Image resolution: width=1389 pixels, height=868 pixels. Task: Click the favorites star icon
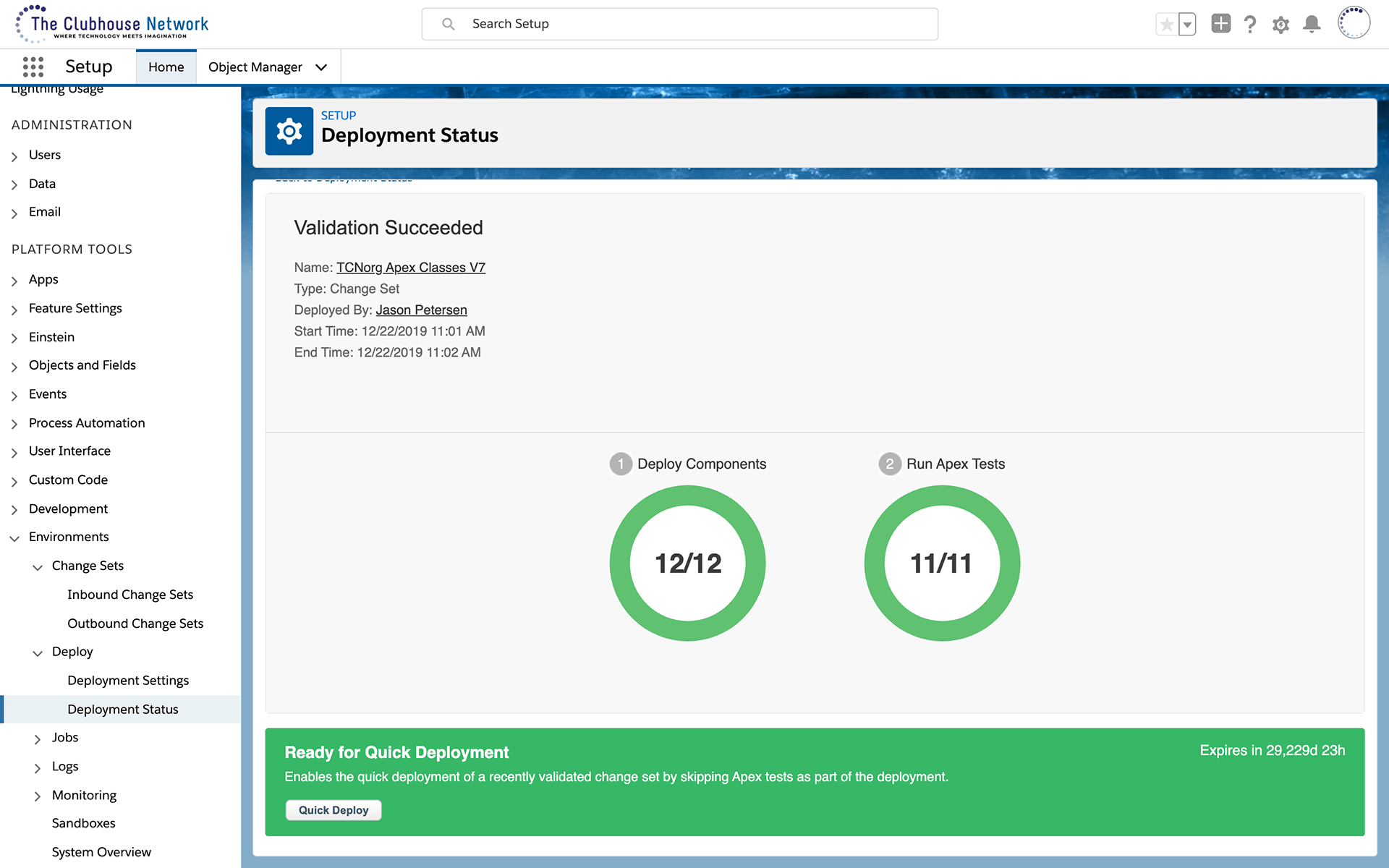pos(1166,24)
